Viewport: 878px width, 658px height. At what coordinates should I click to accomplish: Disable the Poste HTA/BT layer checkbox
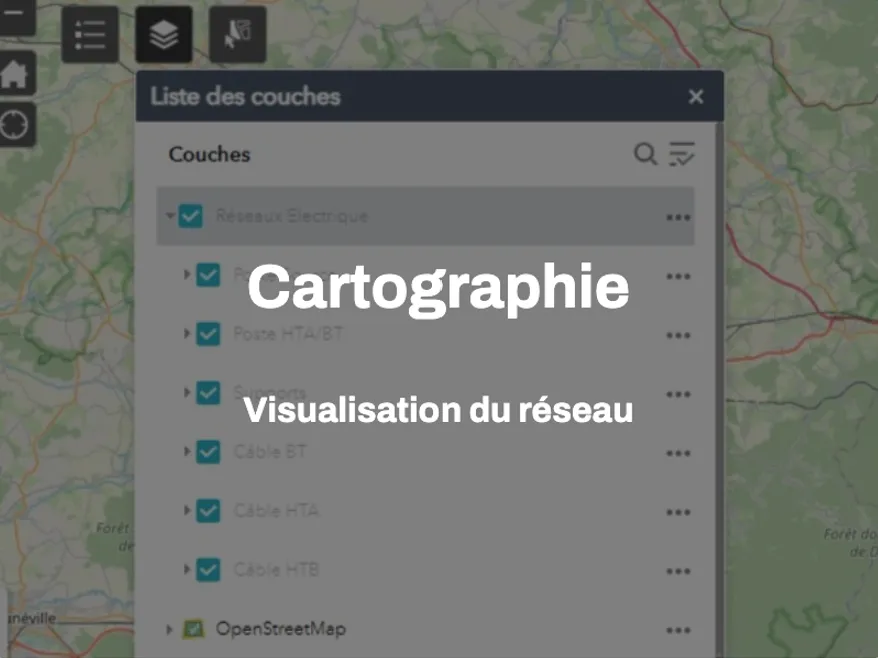[x=208, y=334]
